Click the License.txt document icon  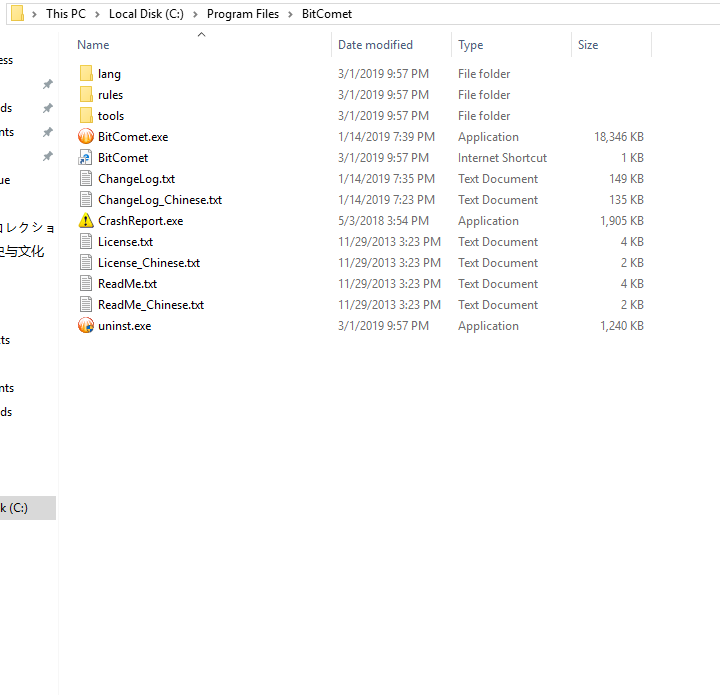(86, 241)
